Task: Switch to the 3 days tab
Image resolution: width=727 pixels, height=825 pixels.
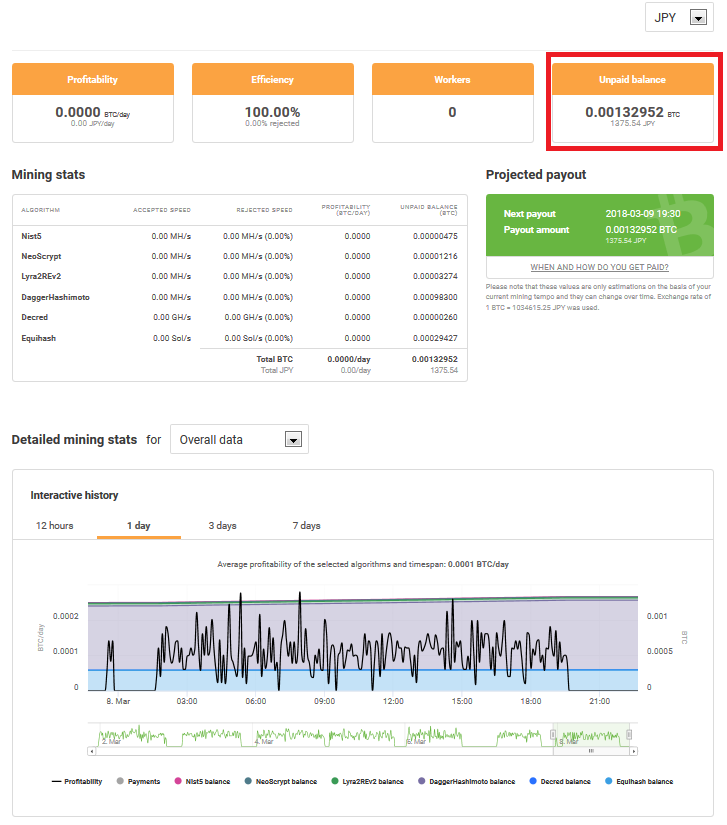Action: pos(223,526)
